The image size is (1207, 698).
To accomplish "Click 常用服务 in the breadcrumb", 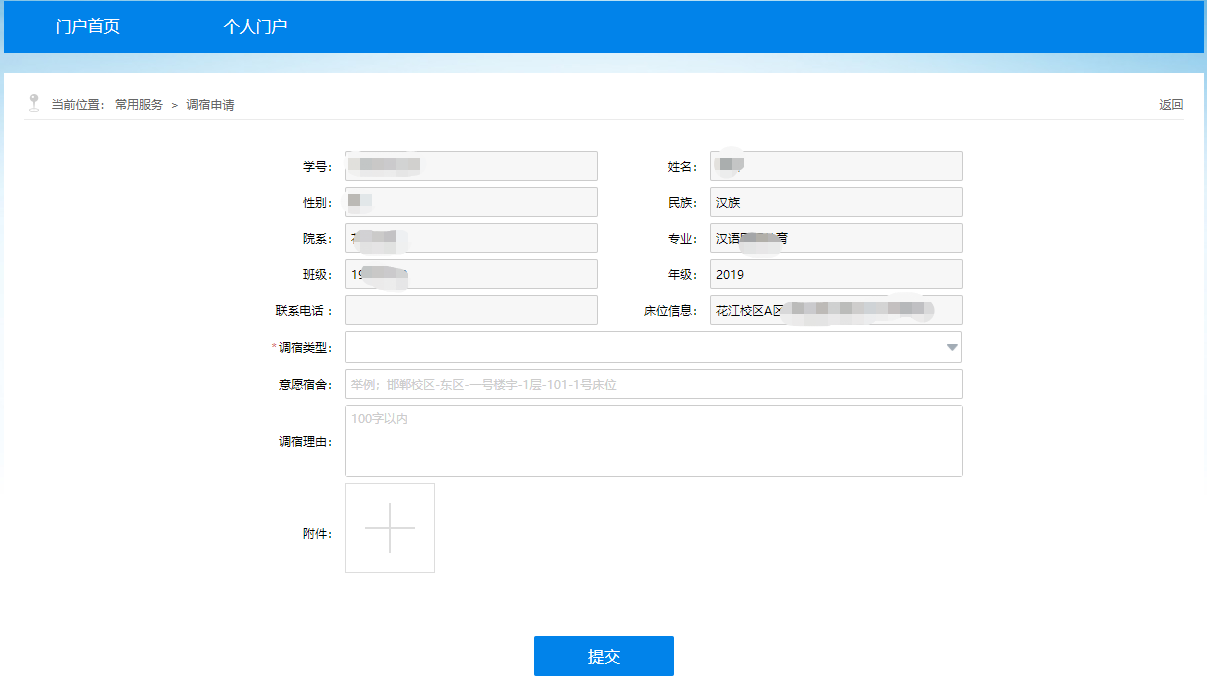I will [x=139, y=105].
